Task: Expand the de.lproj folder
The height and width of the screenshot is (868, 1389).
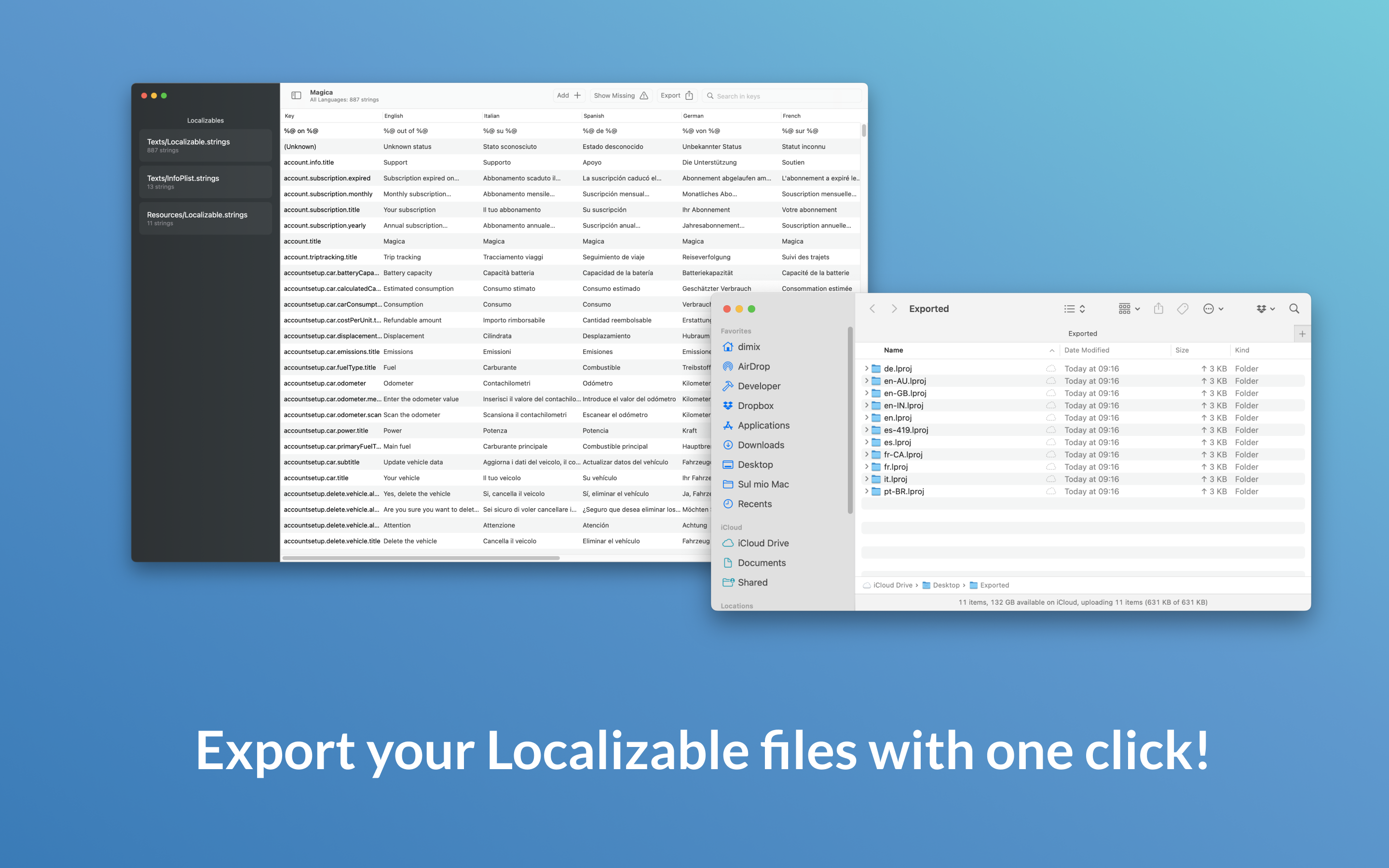Action: 866,368
